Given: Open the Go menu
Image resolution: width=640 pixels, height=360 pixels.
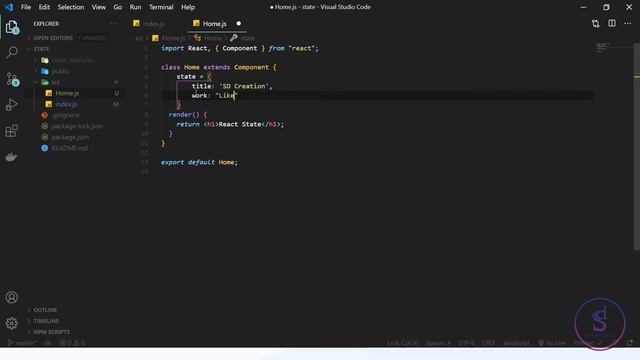Looking at the screenshot, I should click(x=118, y=7).
